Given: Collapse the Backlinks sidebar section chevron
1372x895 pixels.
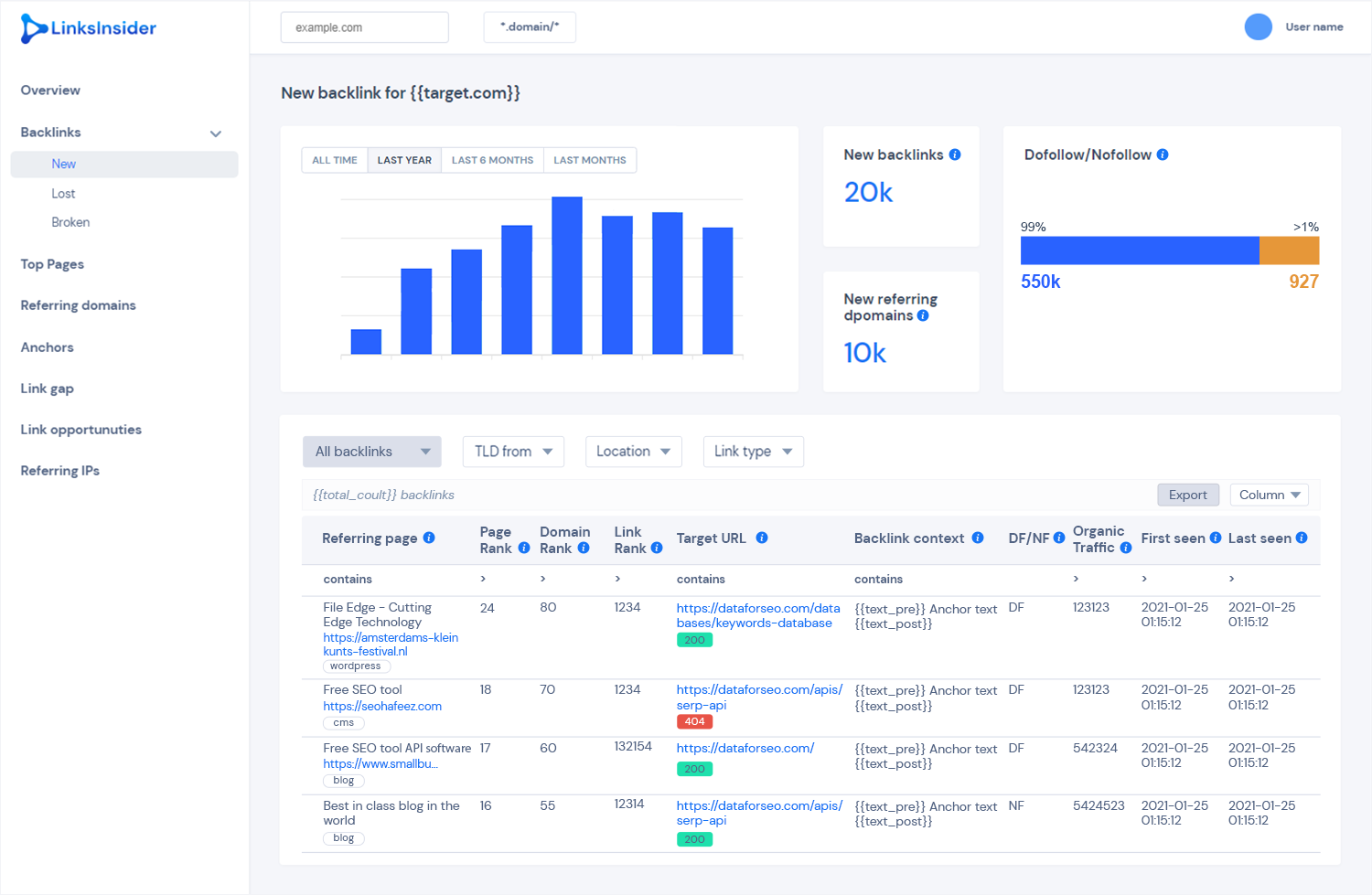Looking at the screenshot, I should tap(216, 133).
